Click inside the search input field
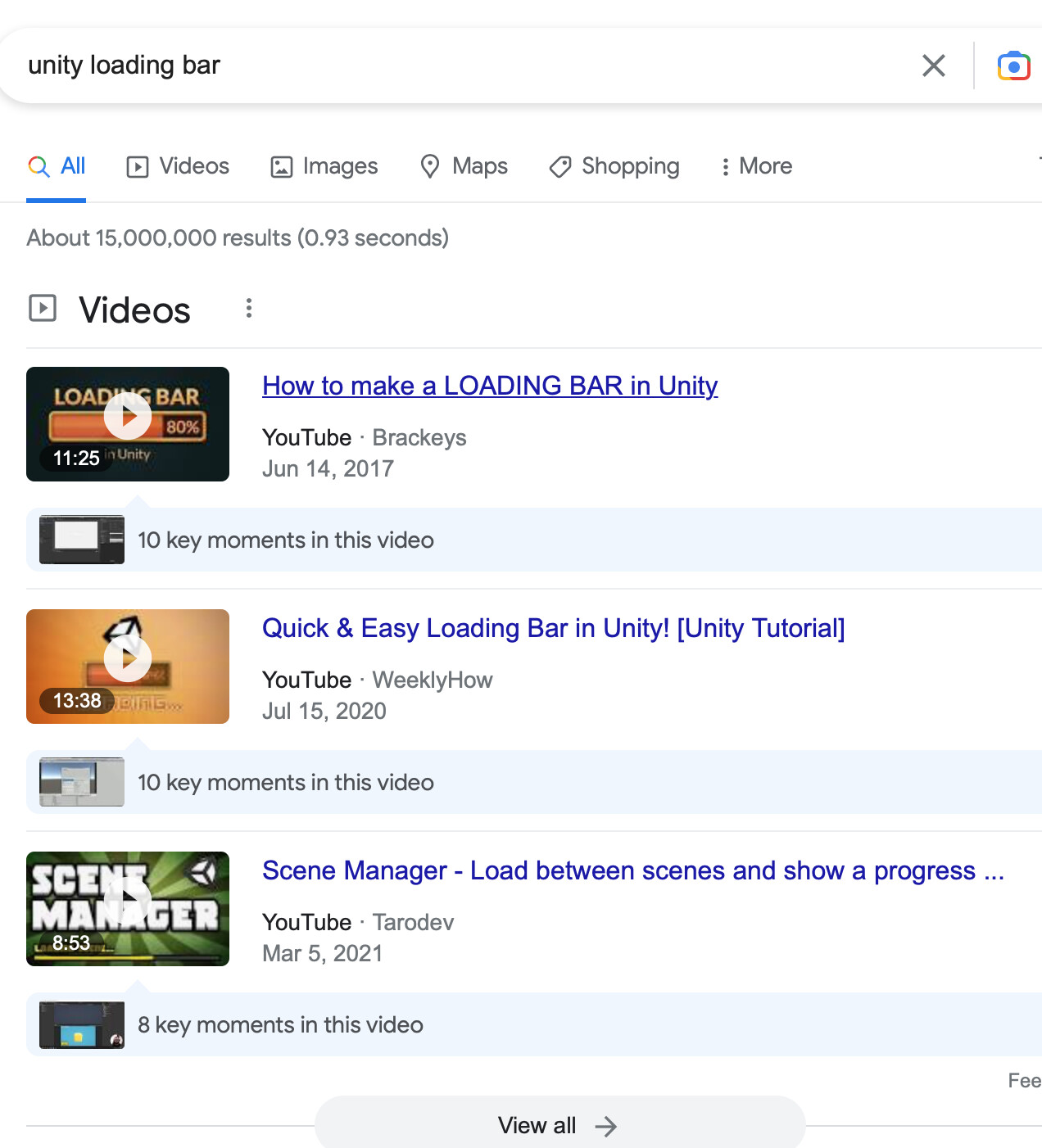Viewport: 1042px width, 1148px height. [x=410, y=65]
